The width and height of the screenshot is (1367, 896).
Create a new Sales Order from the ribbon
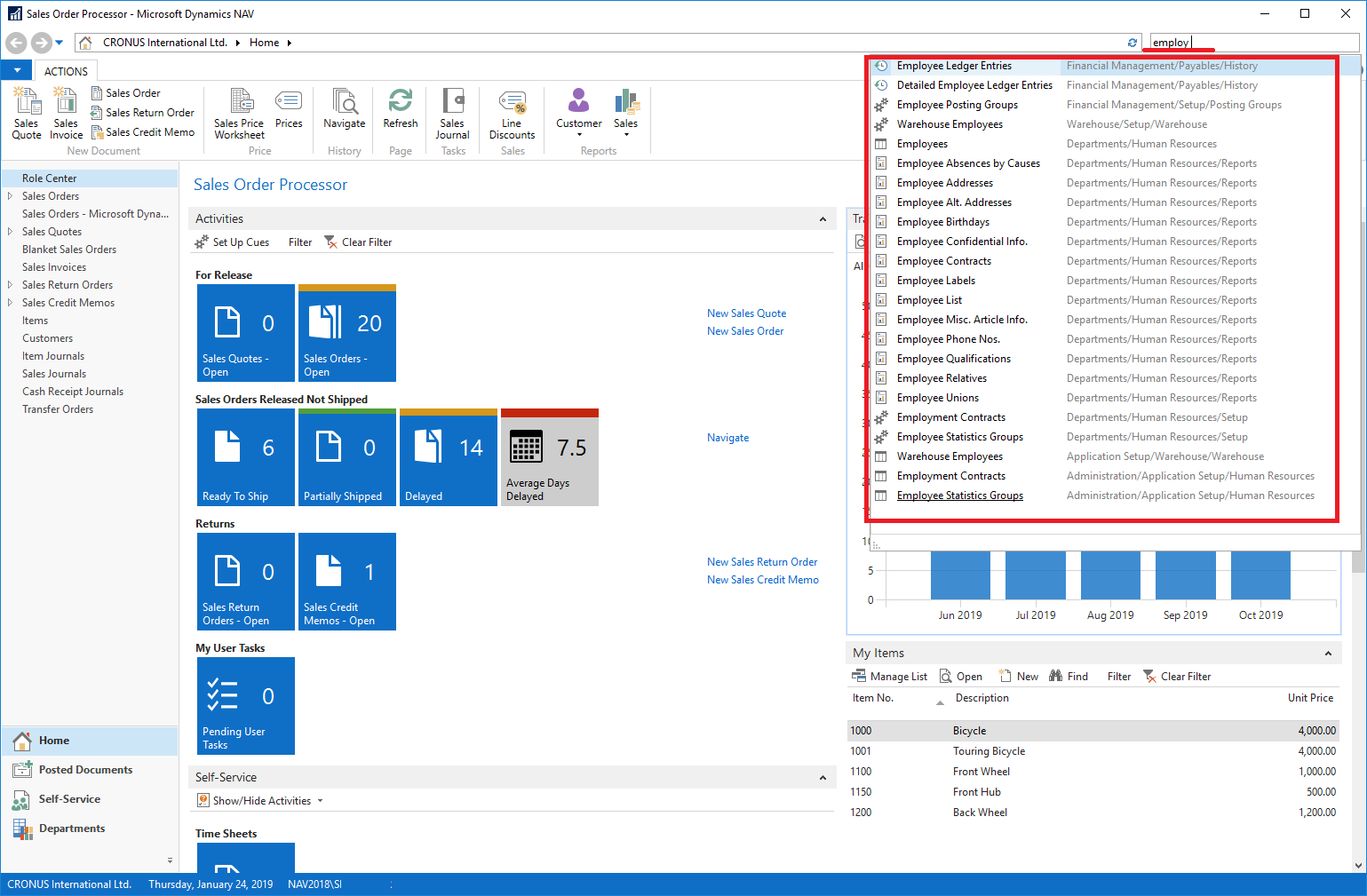[125, 93]
